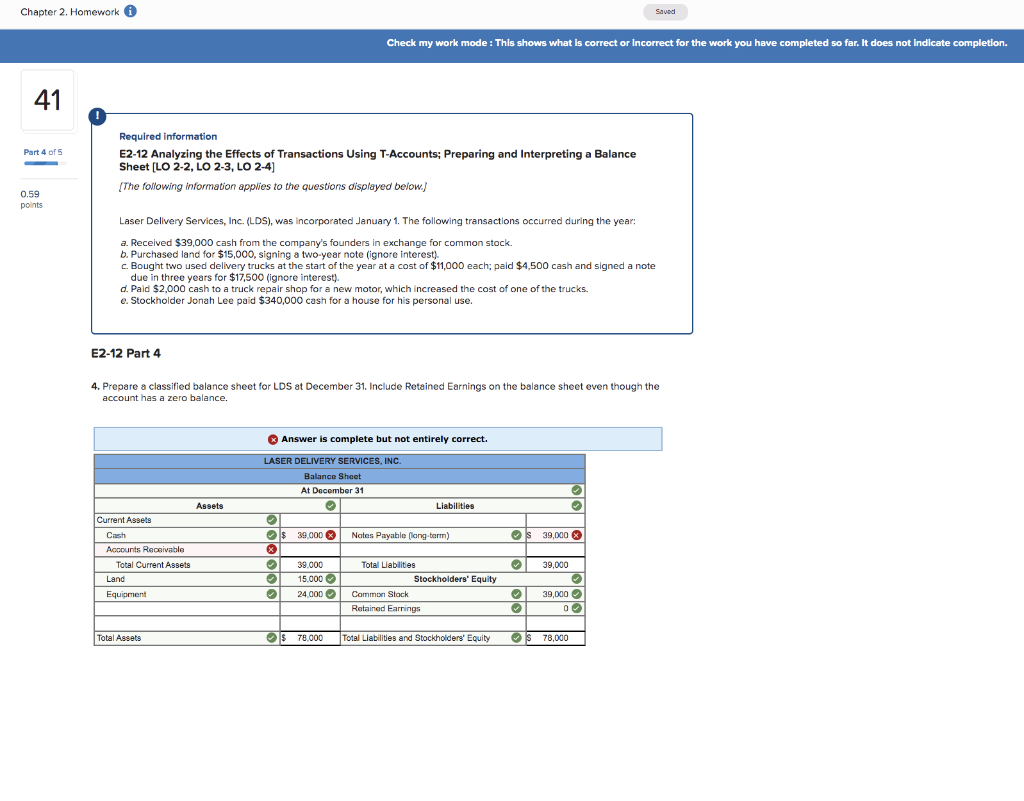1024x801 pixels.
Task: Click the green check beside At December 31
Action: 575,491
